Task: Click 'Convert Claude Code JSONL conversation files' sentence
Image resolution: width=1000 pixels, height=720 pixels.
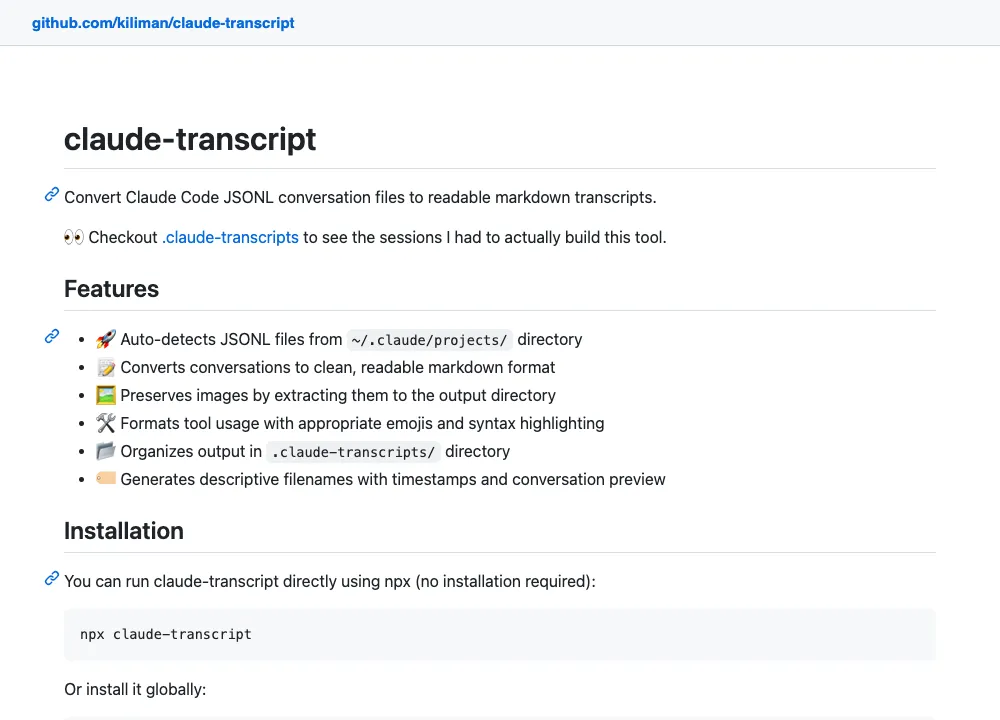Action: point(360,198)
